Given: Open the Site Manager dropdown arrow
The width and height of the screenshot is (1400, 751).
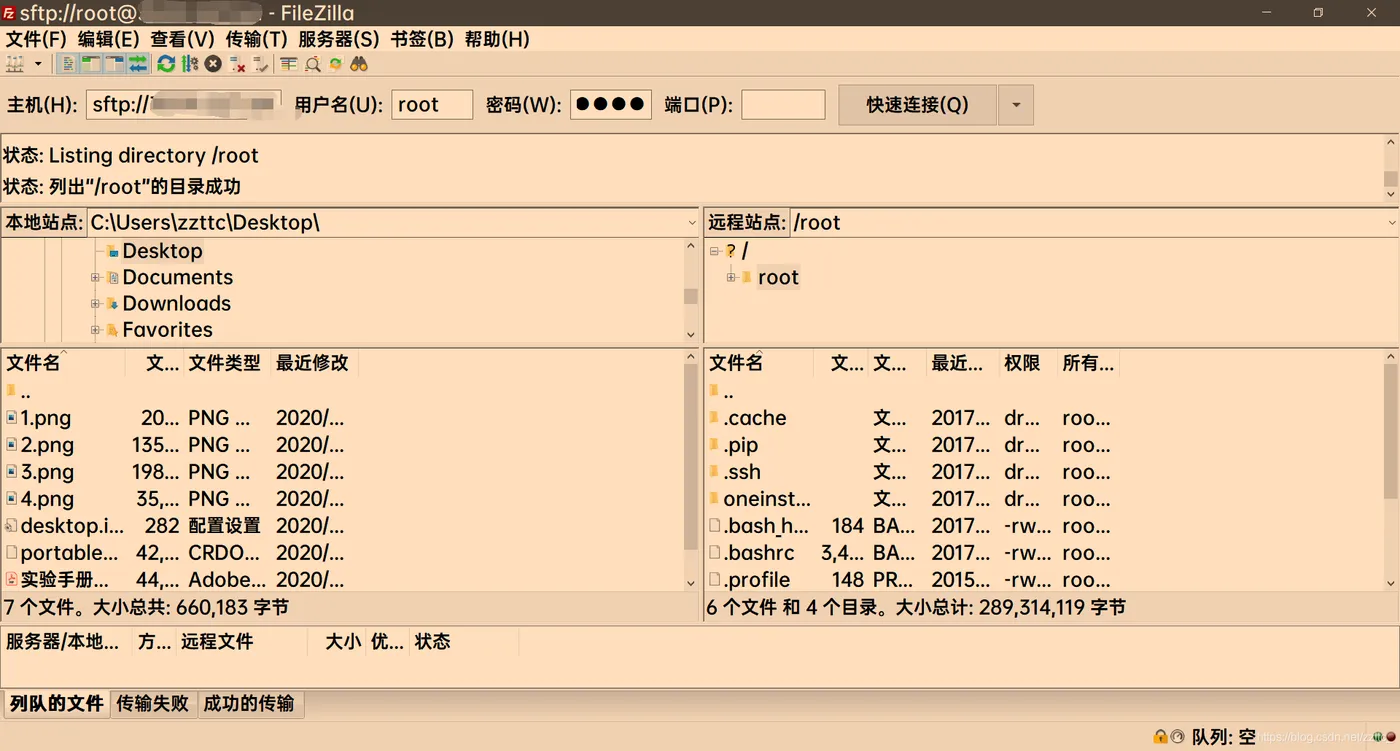Looking at the screenshot, I should coord(38,64).
